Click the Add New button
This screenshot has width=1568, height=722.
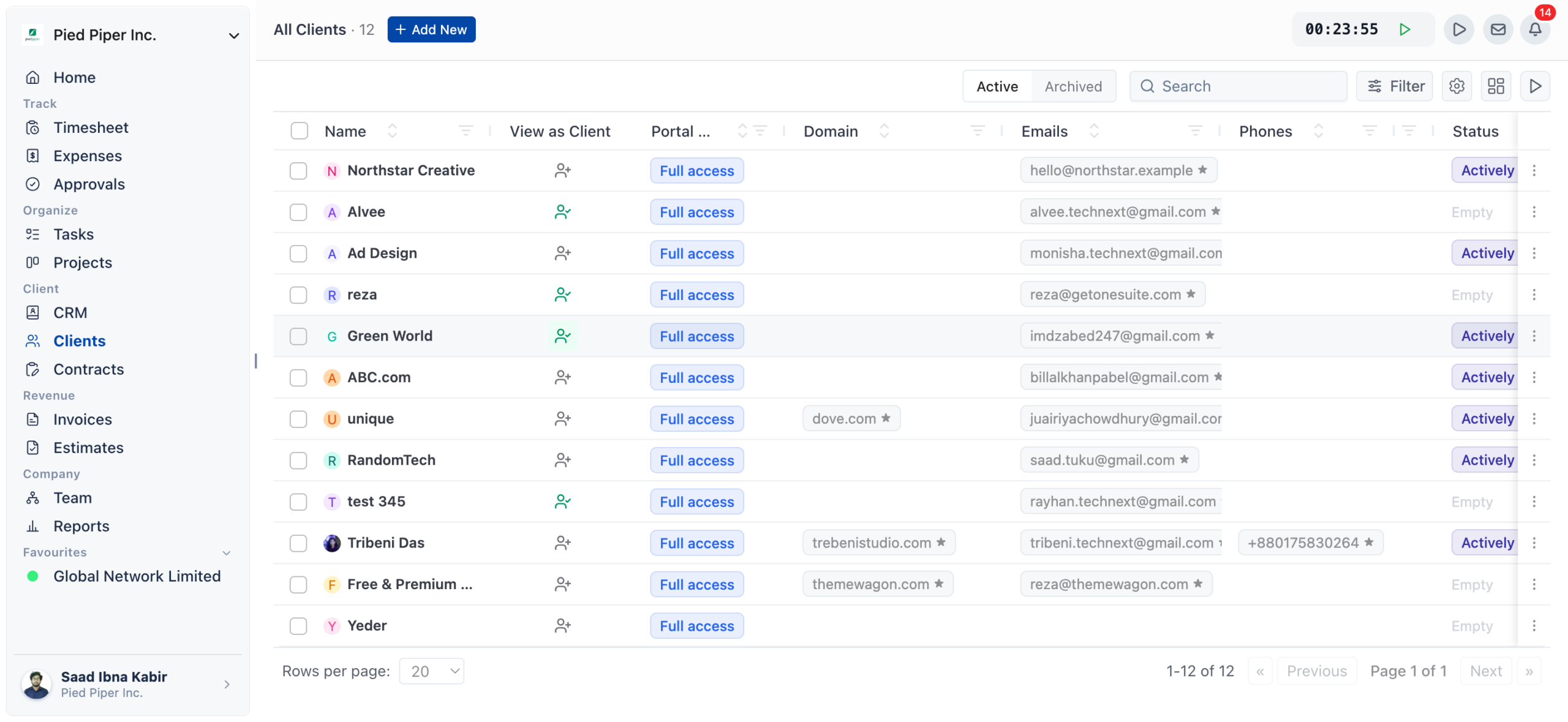tap(431, 29)
